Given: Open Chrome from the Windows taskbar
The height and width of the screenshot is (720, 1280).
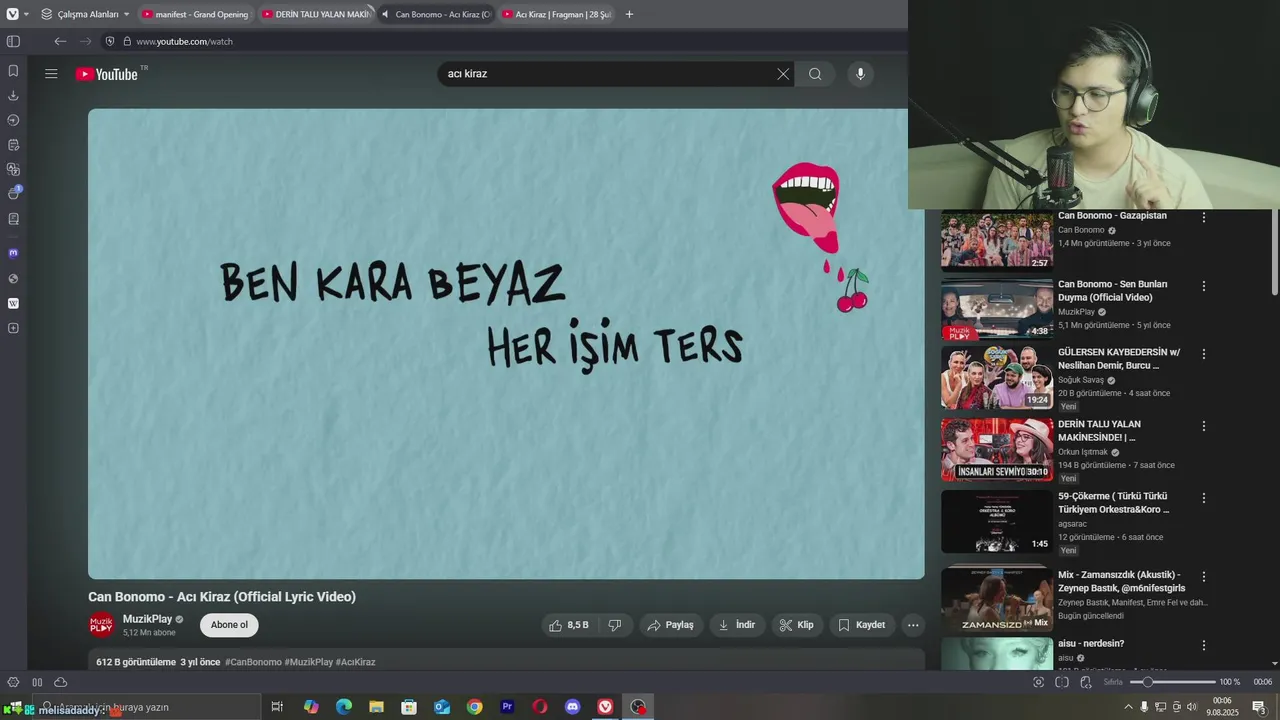Looking at the screenshot, I should pos(474,707).
